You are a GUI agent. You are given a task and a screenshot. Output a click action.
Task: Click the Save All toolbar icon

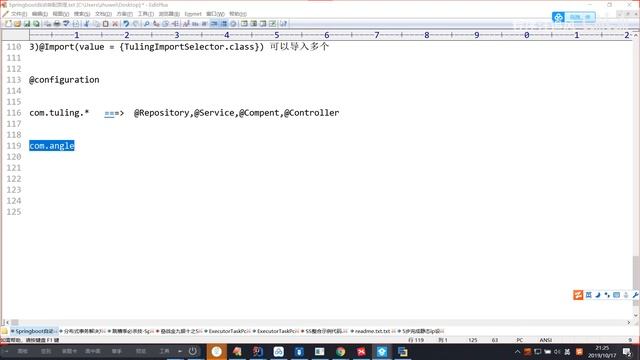point(36,24)
